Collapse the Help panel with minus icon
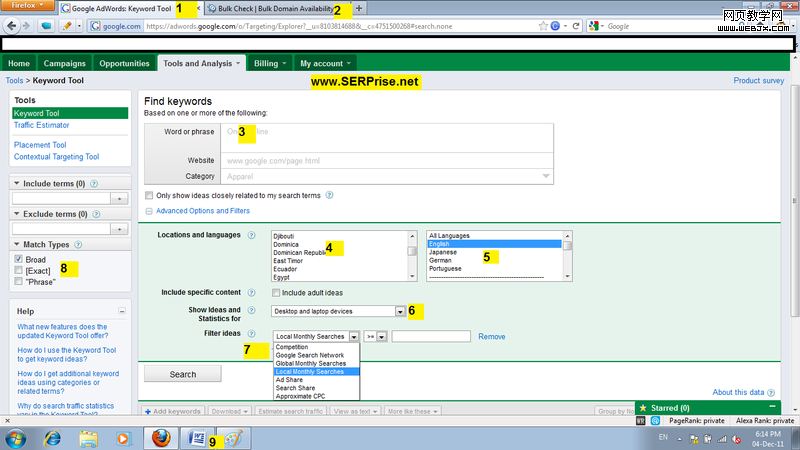Viewport: 800px width, 450px height. point(122,311)
